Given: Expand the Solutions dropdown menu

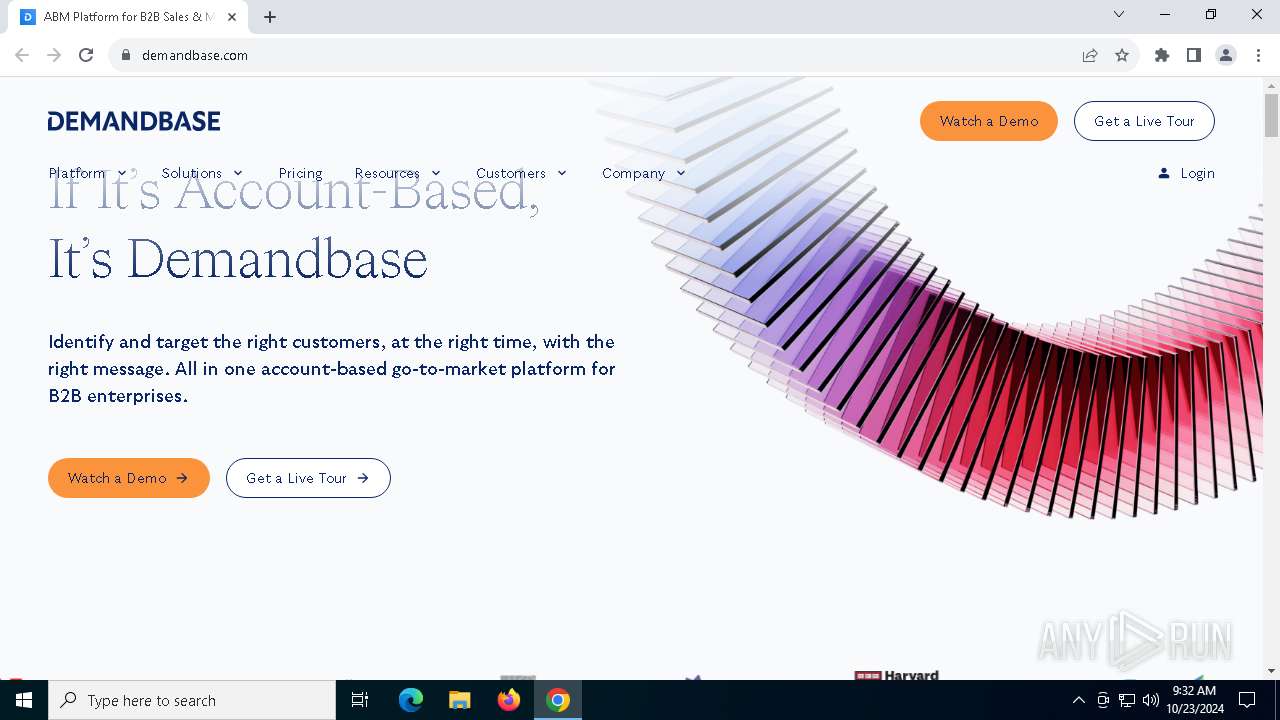Looking at the screenshot, I should (x=203, y=173).
